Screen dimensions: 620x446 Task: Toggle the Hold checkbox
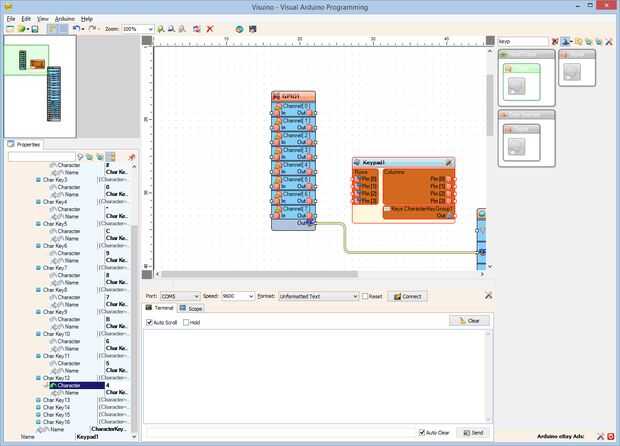[x=186, y=322]
